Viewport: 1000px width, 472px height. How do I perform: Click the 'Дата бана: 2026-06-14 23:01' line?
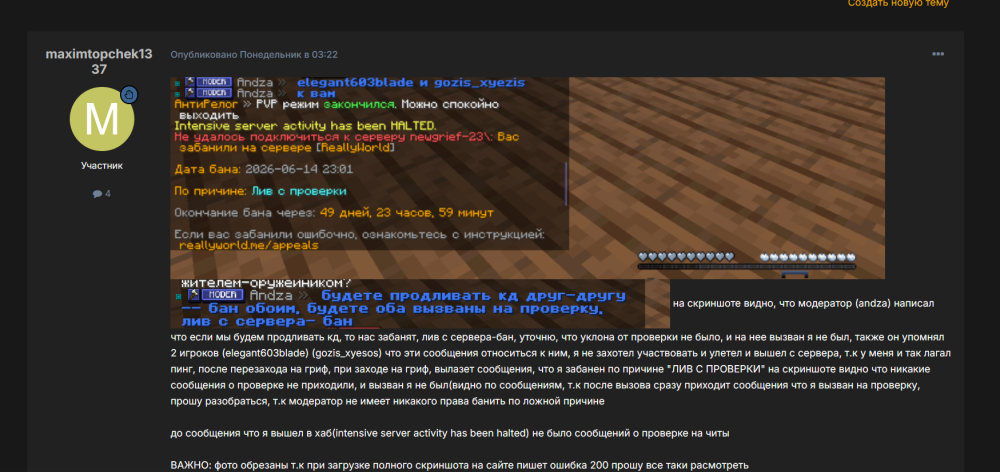coord(263,170)
